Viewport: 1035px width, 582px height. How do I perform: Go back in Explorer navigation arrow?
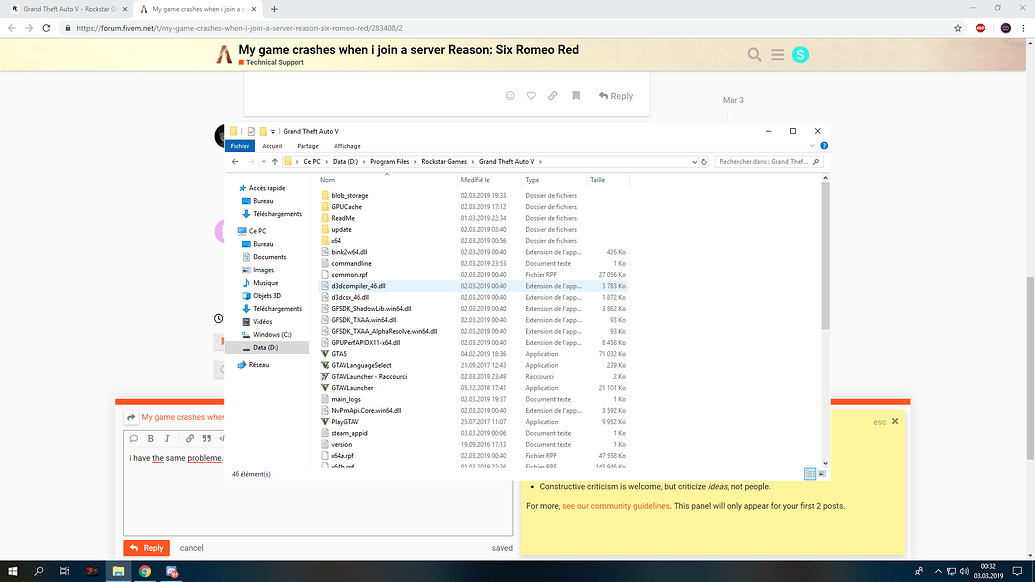235,162
